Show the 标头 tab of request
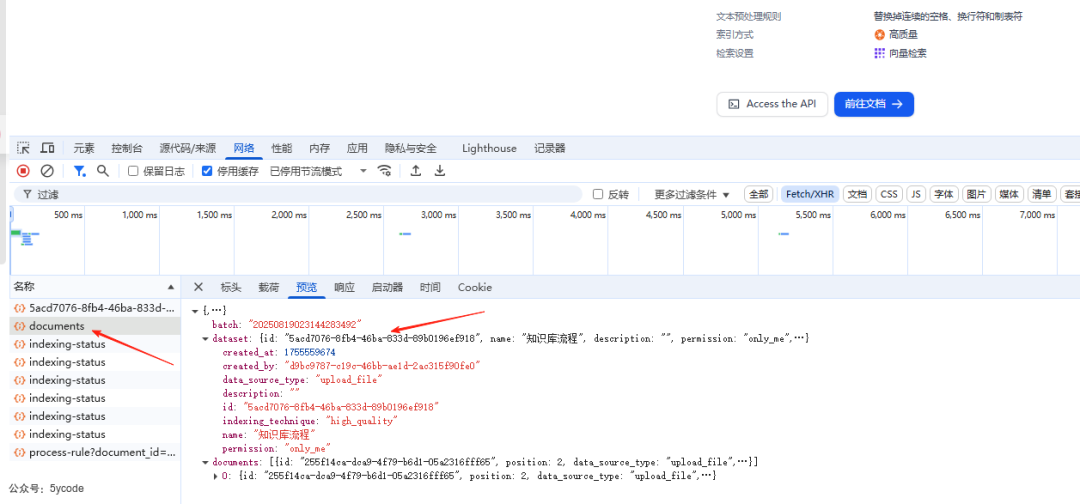 (x=231, y=287)
